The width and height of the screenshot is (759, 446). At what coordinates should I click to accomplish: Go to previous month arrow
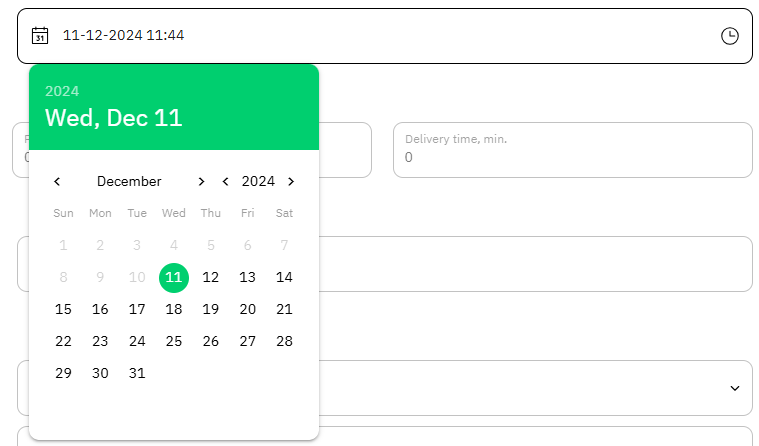[57, 181]
